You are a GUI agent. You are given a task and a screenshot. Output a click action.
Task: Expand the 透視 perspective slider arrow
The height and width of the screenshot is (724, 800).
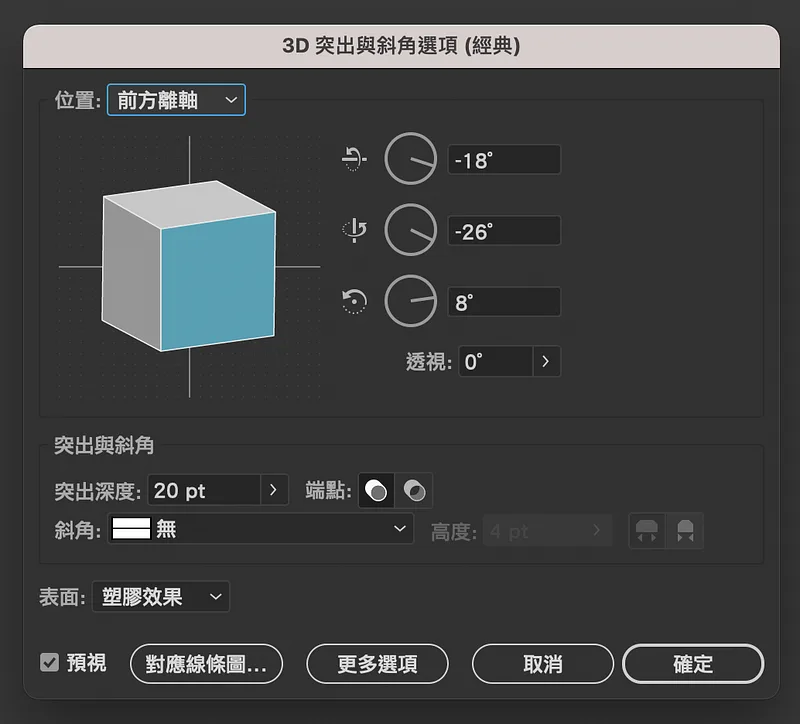coord(546,362)
